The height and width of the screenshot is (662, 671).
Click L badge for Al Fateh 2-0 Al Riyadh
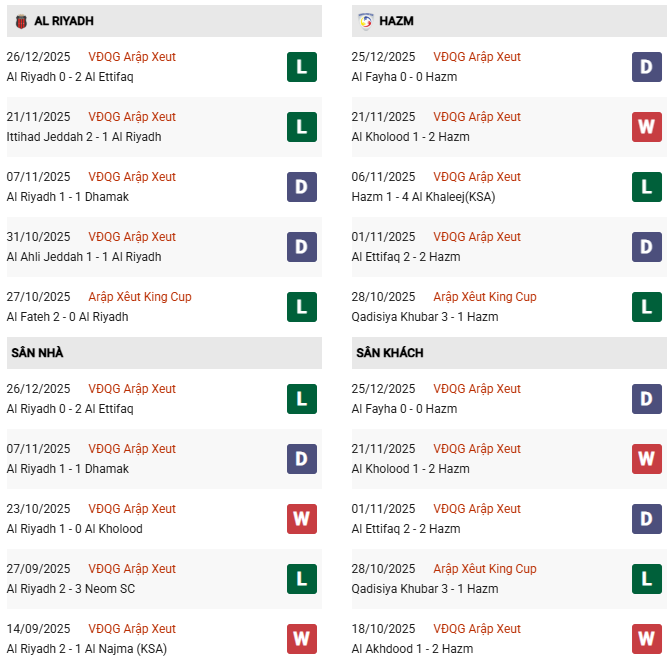[x=301, y=307]
